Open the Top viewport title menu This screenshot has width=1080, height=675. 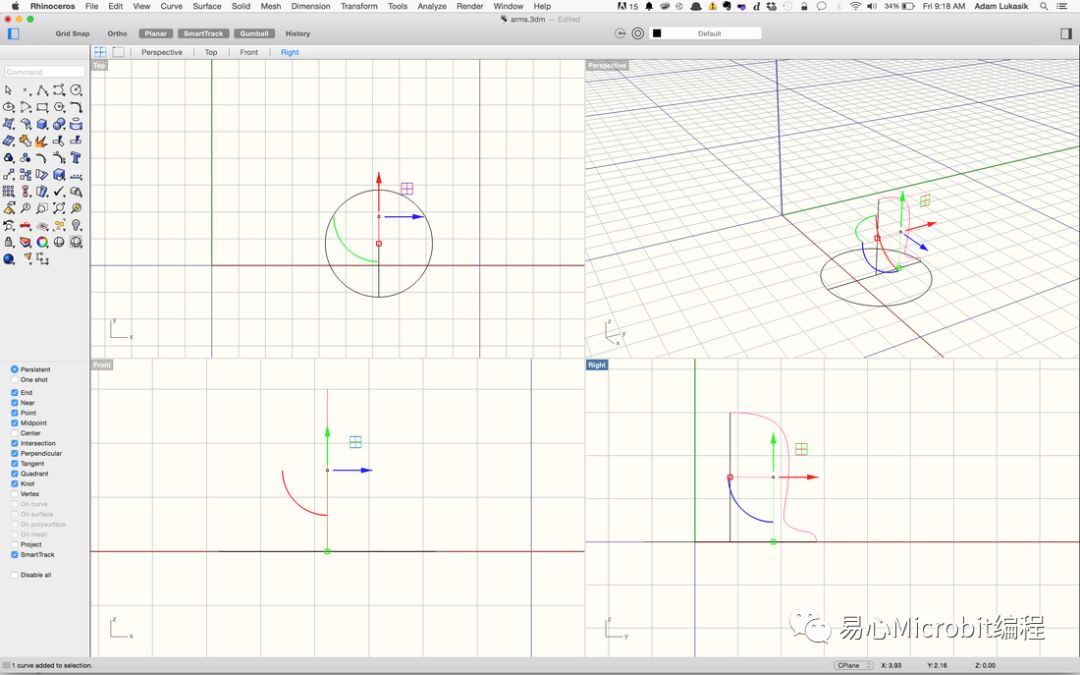pos(99,66)
